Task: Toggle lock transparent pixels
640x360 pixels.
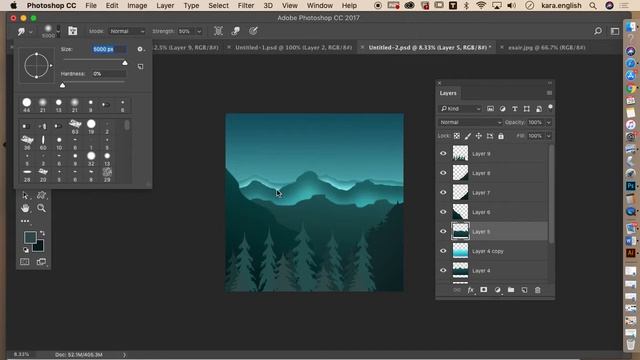Action: [457, 136]
